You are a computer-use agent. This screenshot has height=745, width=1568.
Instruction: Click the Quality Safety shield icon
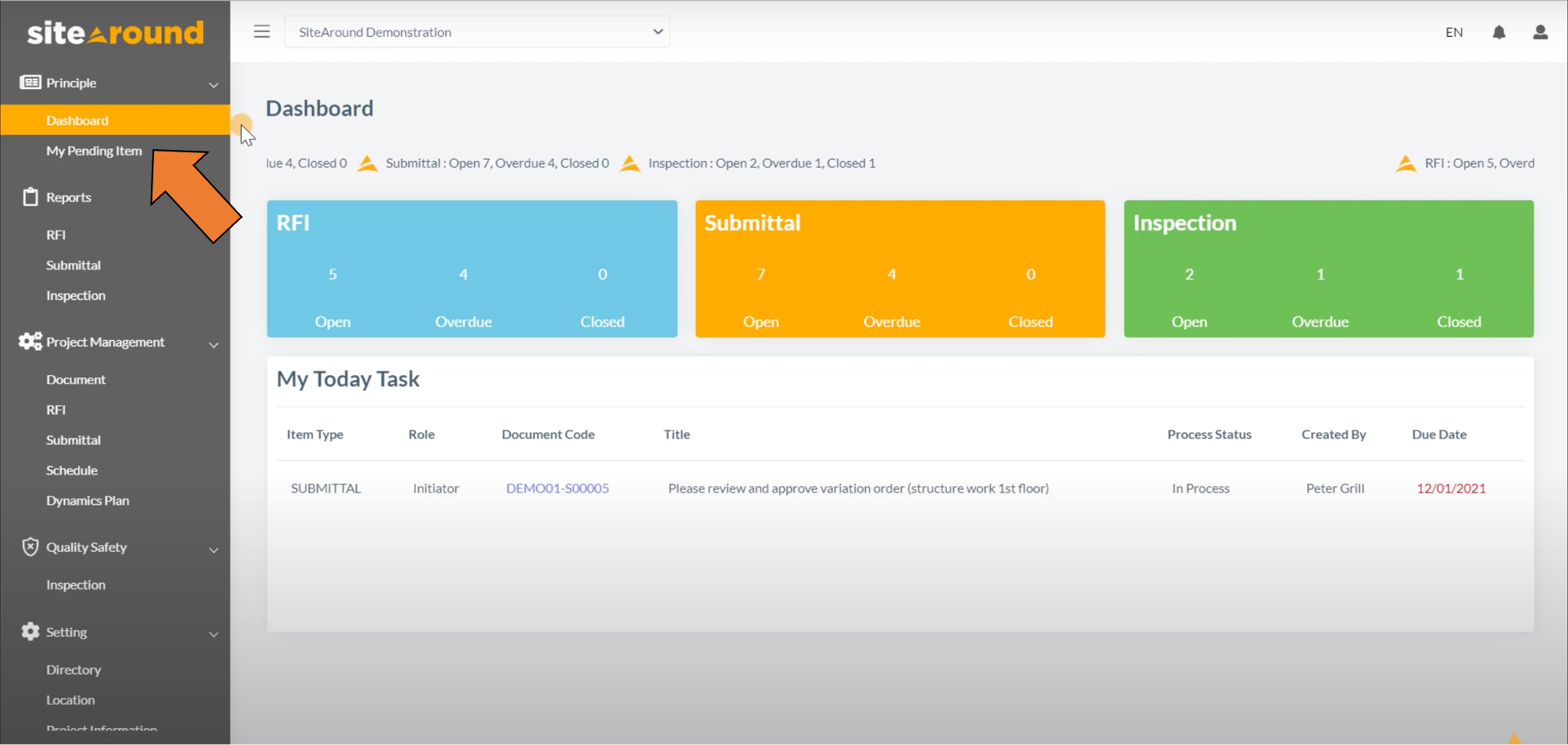point(30,547)
